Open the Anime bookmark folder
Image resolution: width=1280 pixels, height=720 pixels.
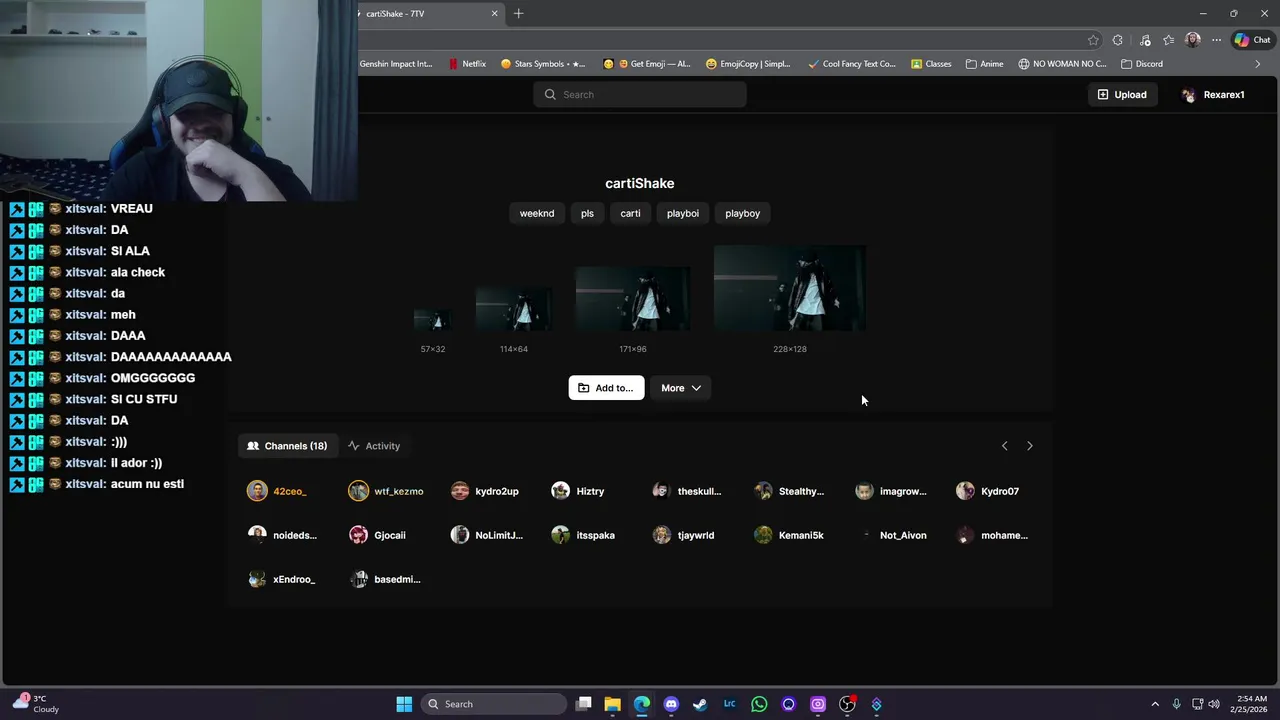point(985,64)
